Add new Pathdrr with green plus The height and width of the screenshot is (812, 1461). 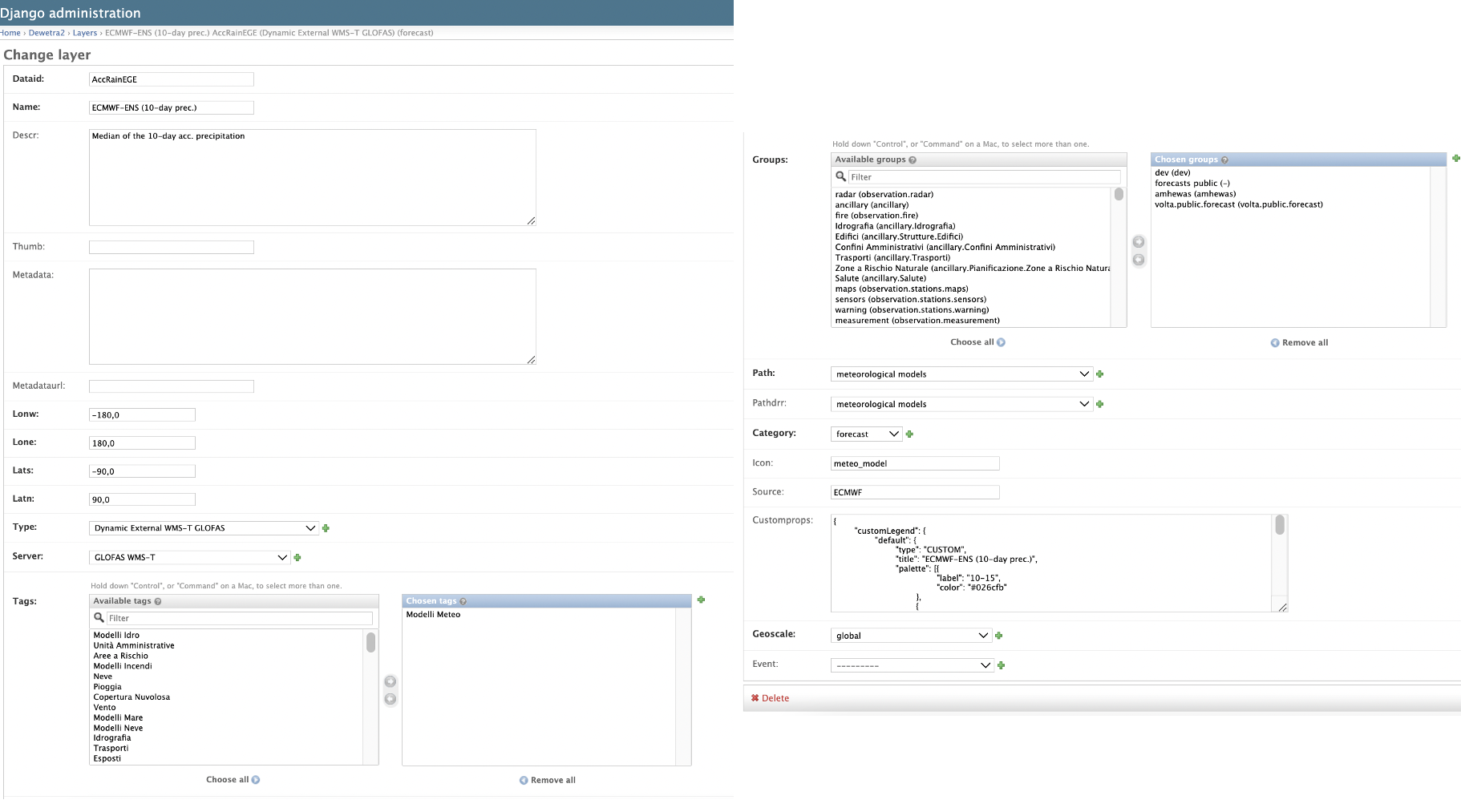click(1100, 404)
